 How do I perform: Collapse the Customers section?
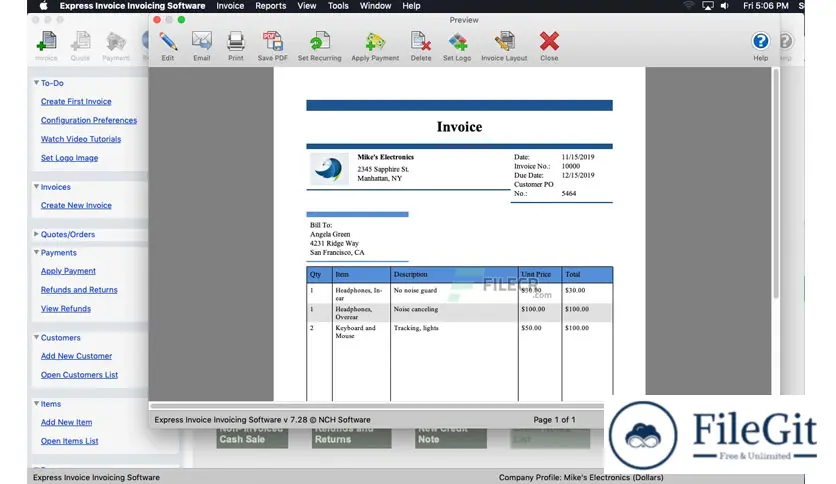tap(36, 337)
